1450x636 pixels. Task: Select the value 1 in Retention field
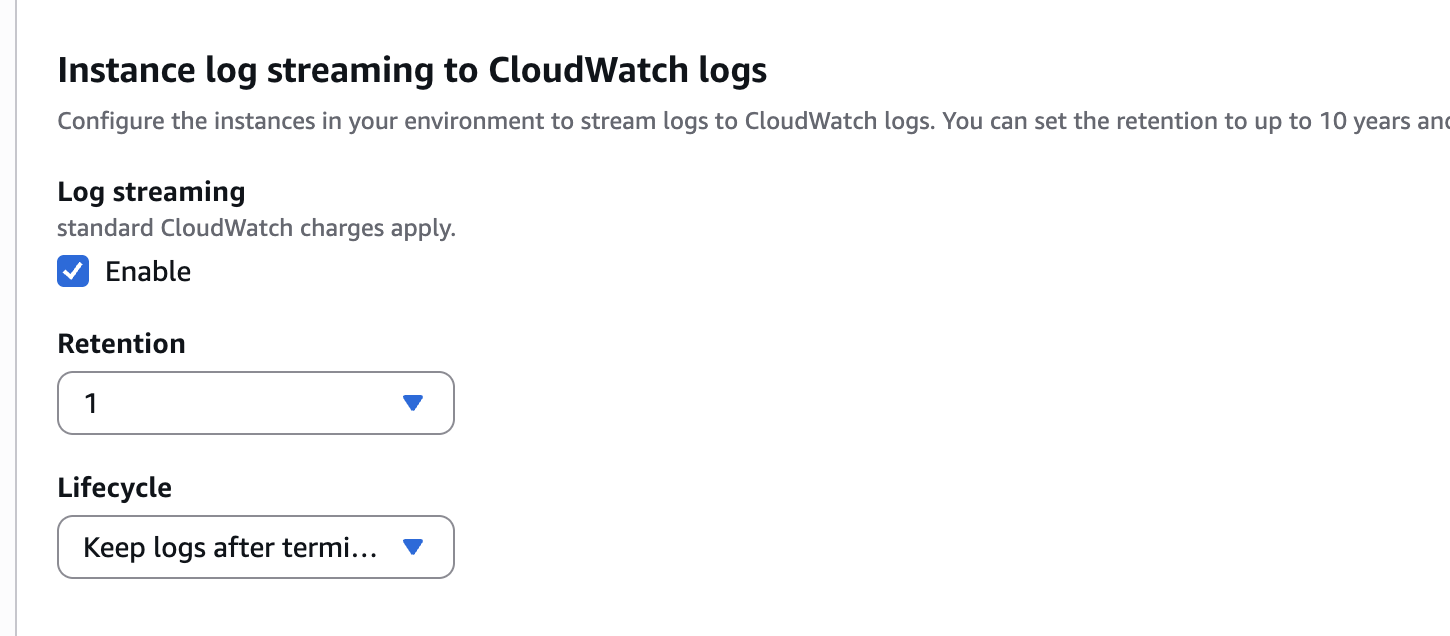91,404
